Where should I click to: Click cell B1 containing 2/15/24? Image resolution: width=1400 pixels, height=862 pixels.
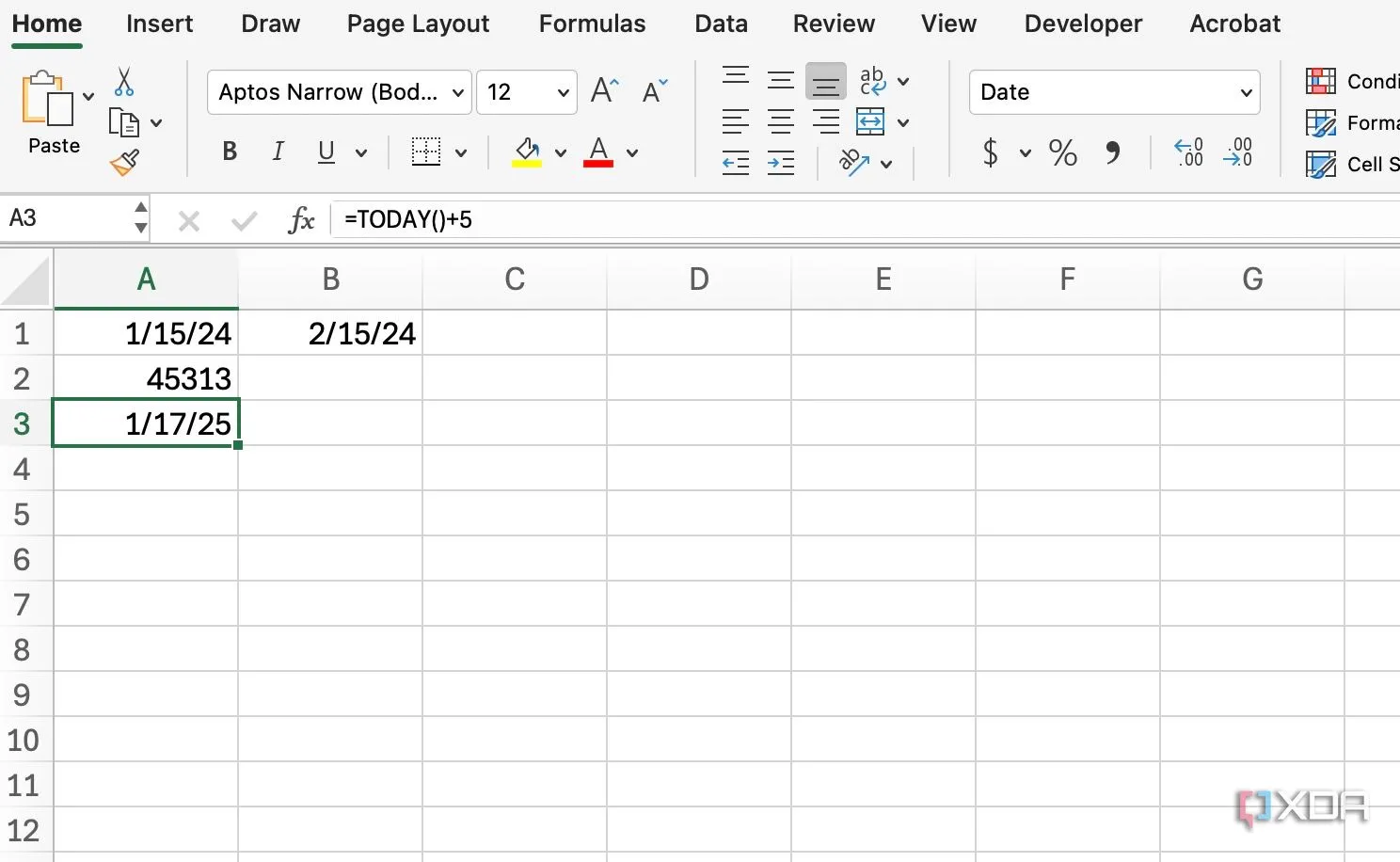pyautogui.click(x=330, y=333)
